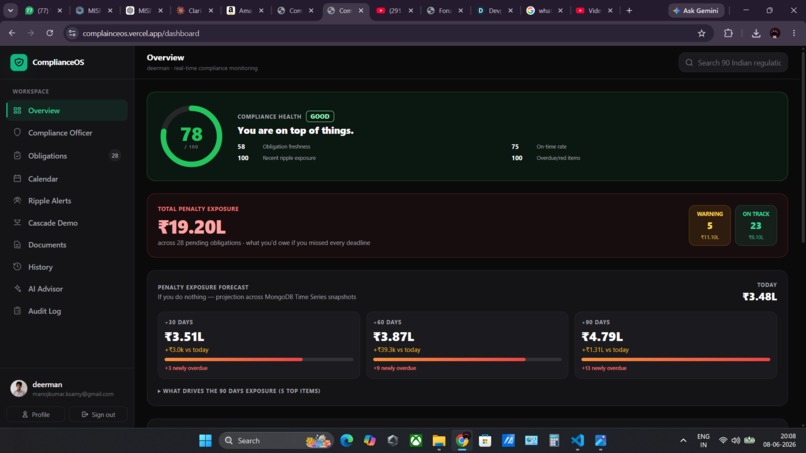Click the Ask Gemini button
The image size is (806, 453).
[696, 10]
